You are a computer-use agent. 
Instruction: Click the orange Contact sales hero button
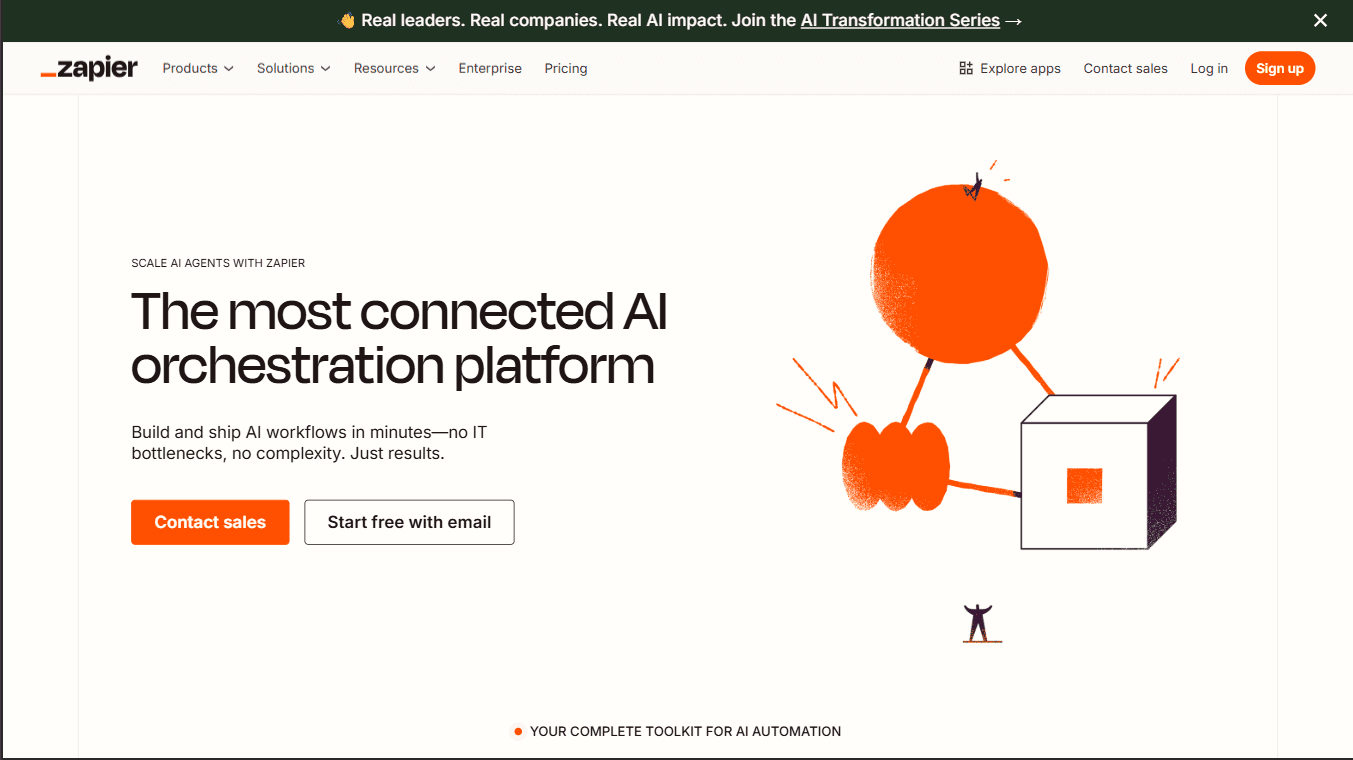(x=210, y=522)
